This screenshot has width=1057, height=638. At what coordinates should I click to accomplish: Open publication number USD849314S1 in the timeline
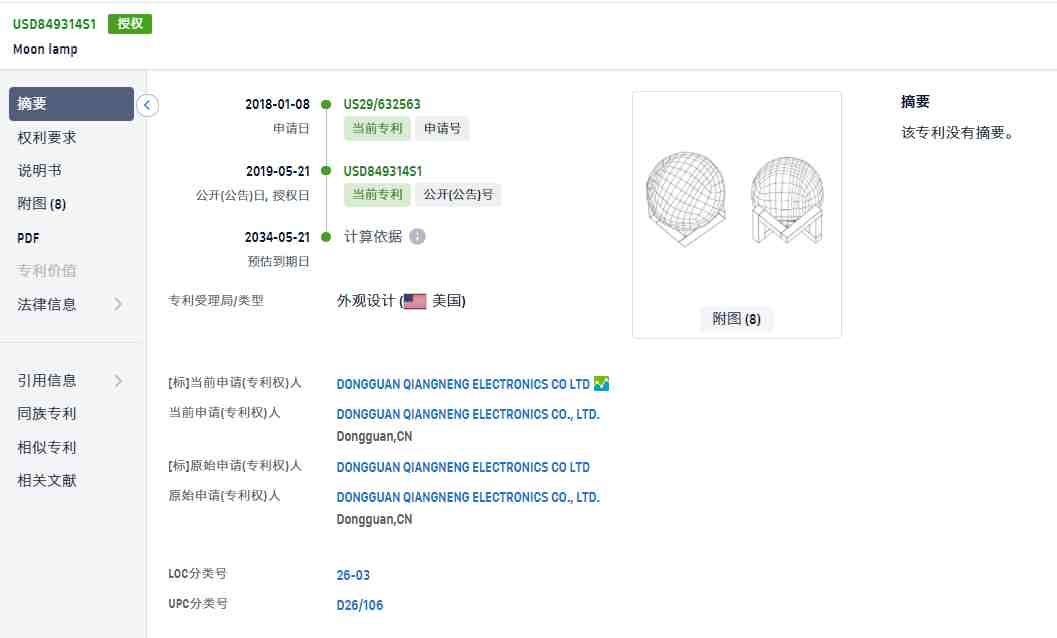[382, 171]
